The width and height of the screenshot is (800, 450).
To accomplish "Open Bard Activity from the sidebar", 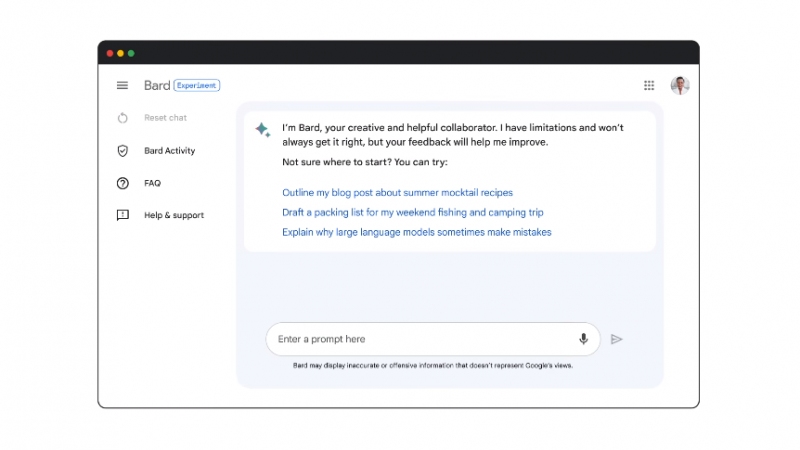I will (x=169, y=151).
